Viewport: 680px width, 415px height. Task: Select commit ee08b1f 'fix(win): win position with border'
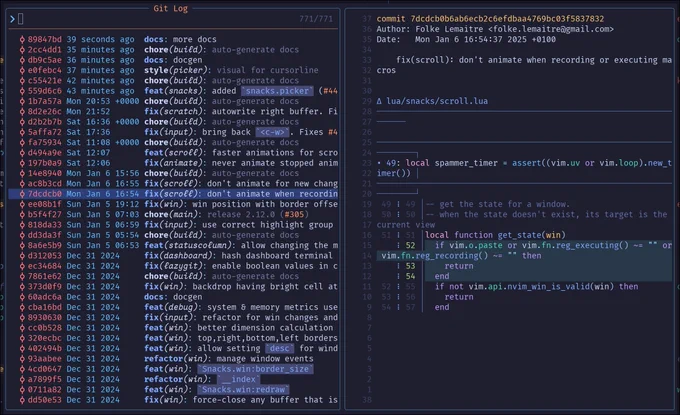point(173,204)
